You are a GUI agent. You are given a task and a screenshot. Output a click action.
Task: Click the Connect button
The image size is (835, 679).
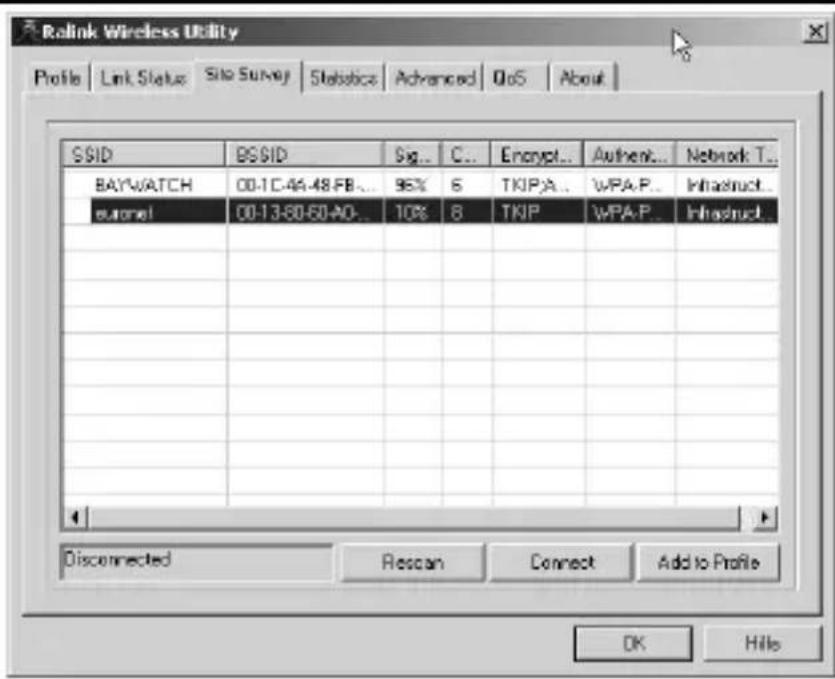click(x=562, y=562)
